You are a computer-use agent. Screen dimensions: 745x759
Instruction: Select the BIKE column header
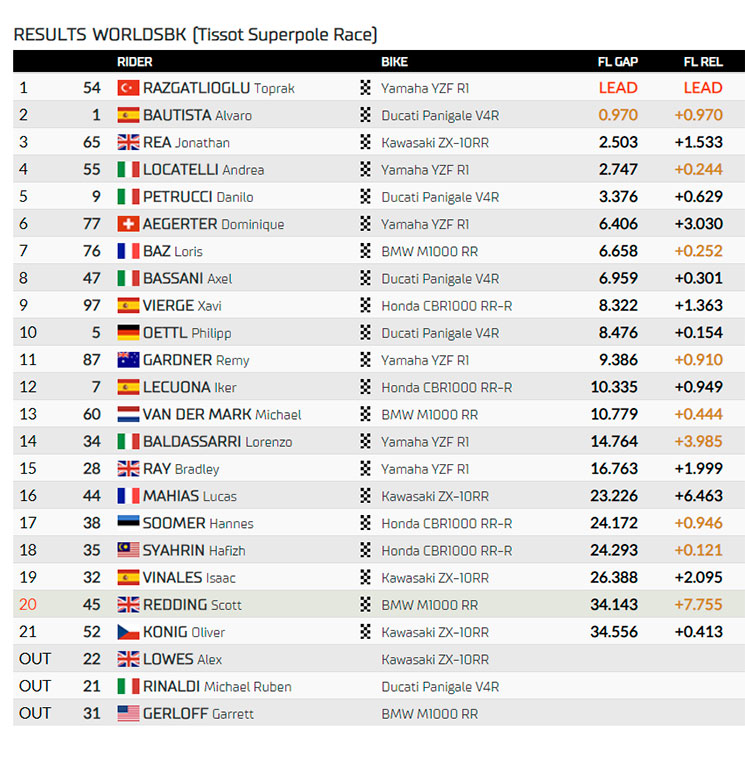pyautogui.click(x=395, y=62)
